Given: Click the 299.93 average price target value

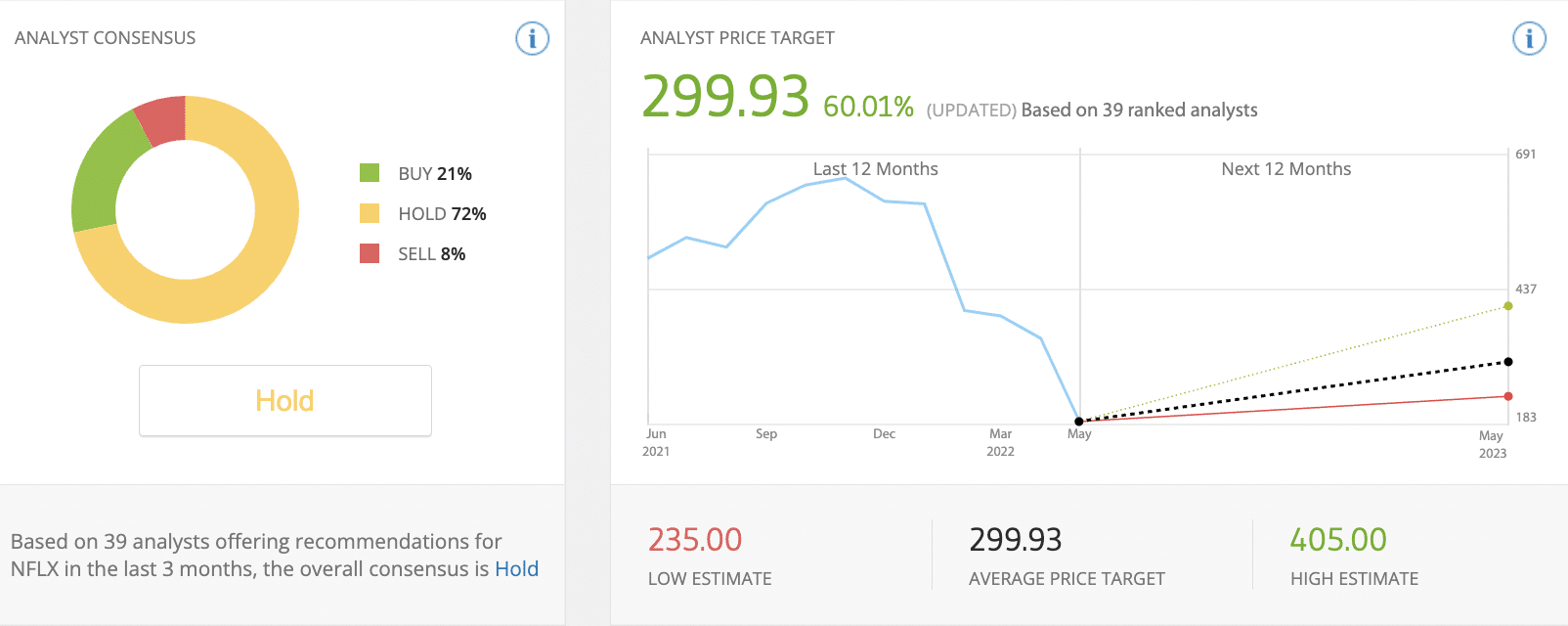Looking at the screenshot, I should pos(1015,540).
